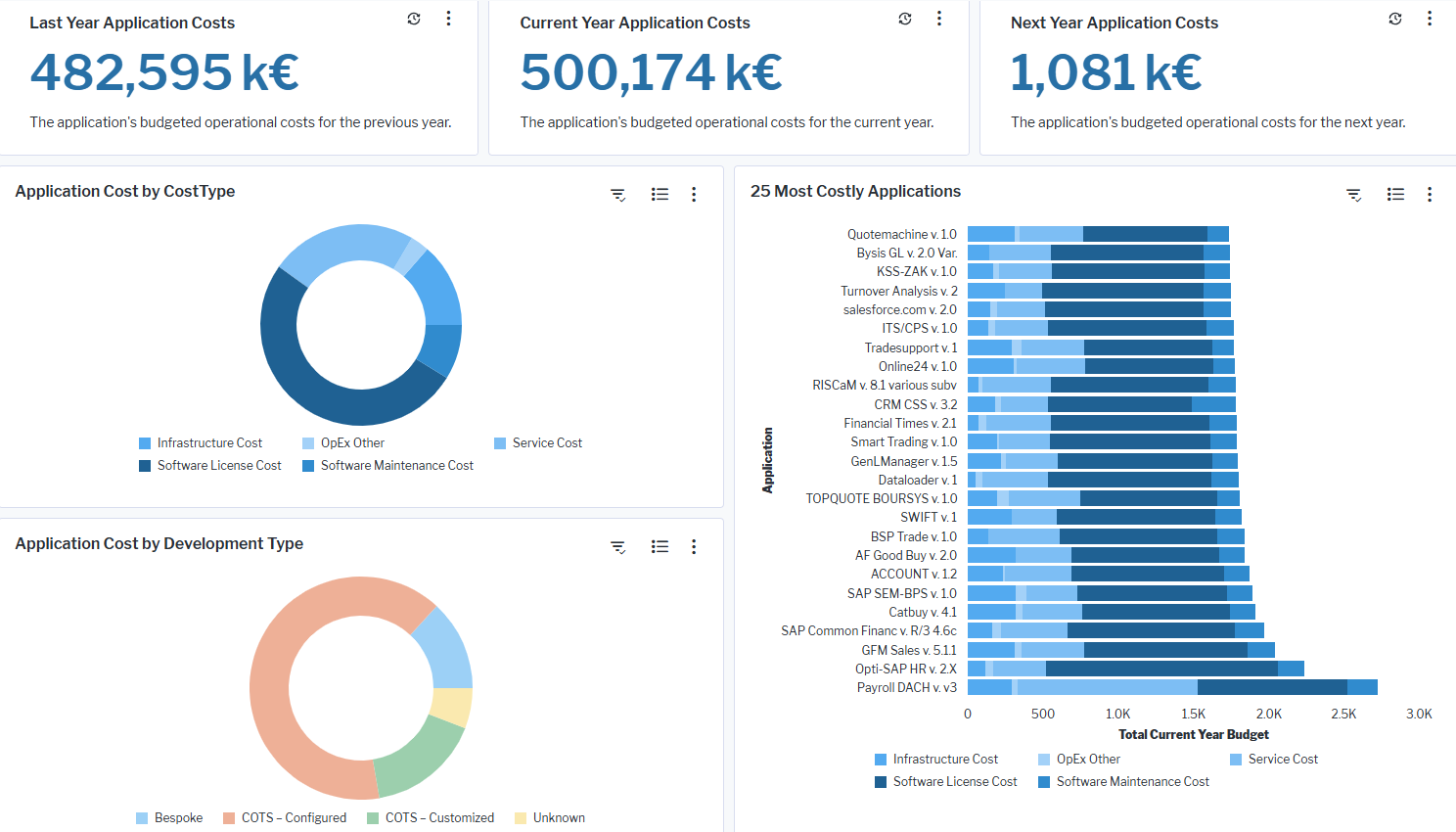This screenshot has width=1456, height=832.
Task: Select the Payroll DACH v. v3 bar
Action: [x=1172, y=688]
